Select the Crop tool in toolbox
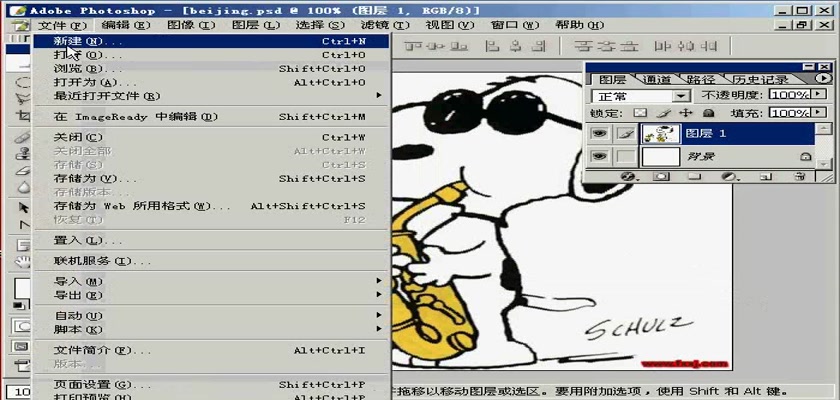Image resolution: width=840 pixels, height=400 pixels. (x=22, y=116)
